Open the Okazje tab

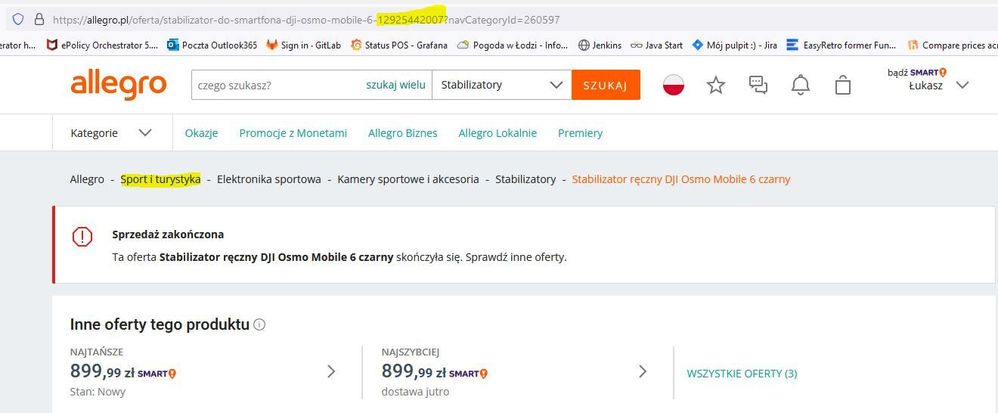click(x=201, y=133)
